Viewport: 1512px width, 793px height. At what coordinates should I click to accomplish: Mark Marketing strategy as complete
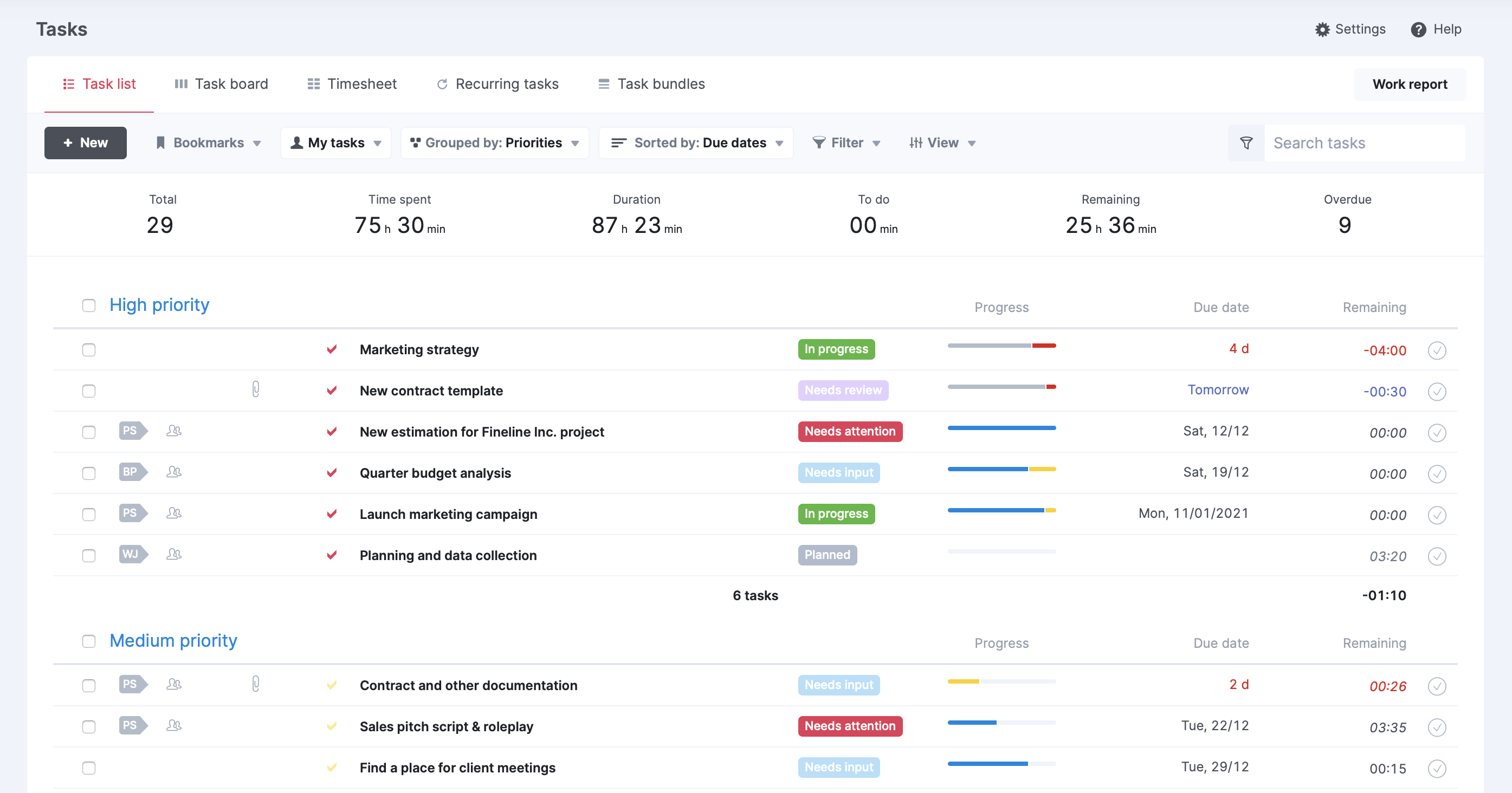coord(1436,350)
